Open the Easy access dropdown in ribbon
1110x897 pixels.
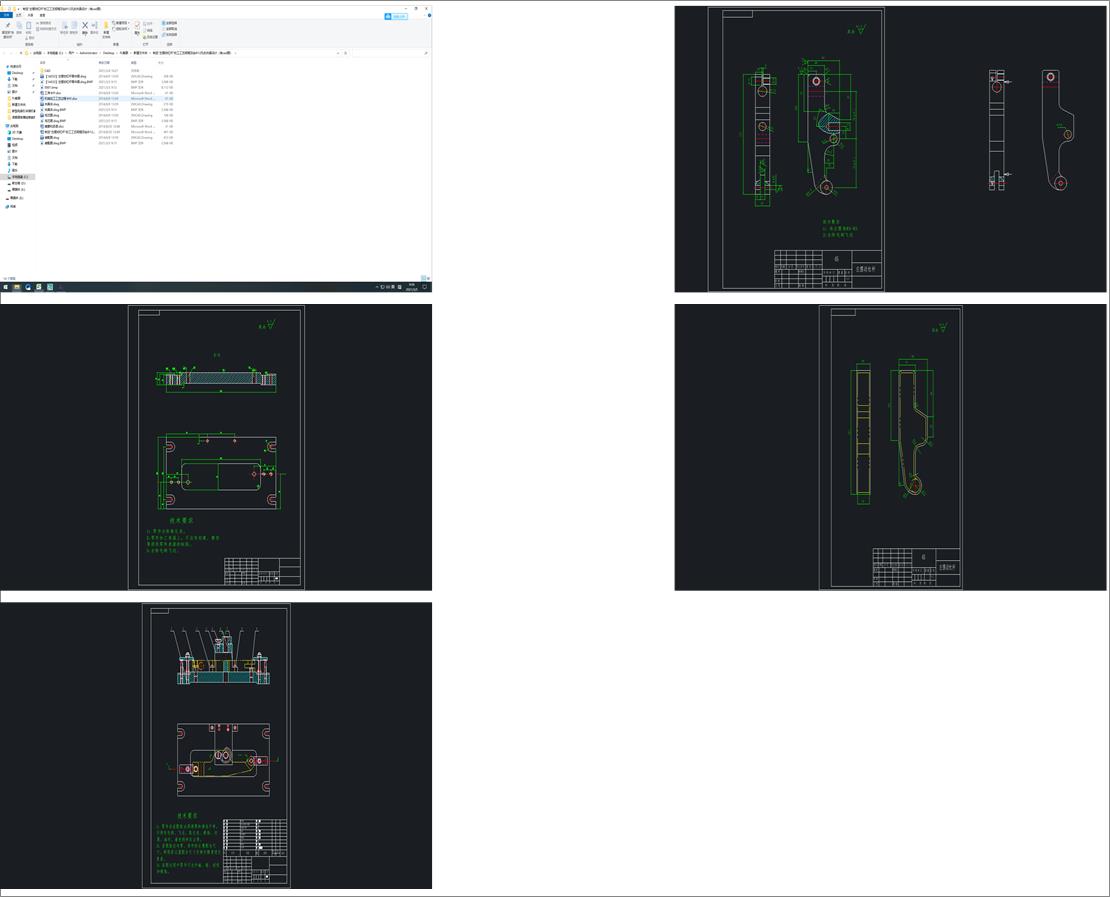coord(120,28)
